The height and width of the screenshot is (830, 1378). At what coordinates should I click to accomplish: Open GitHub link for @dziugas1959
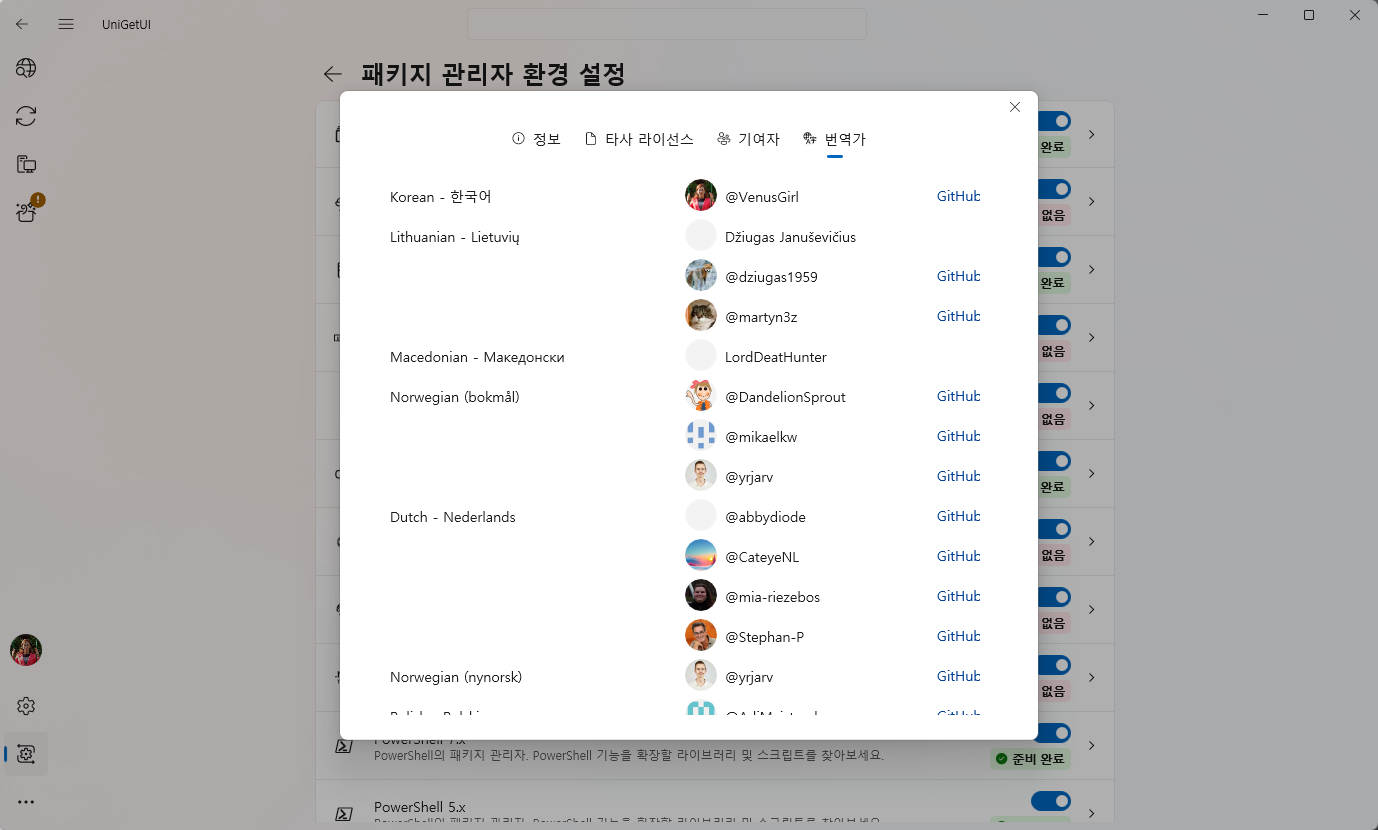tap(958, 276)
